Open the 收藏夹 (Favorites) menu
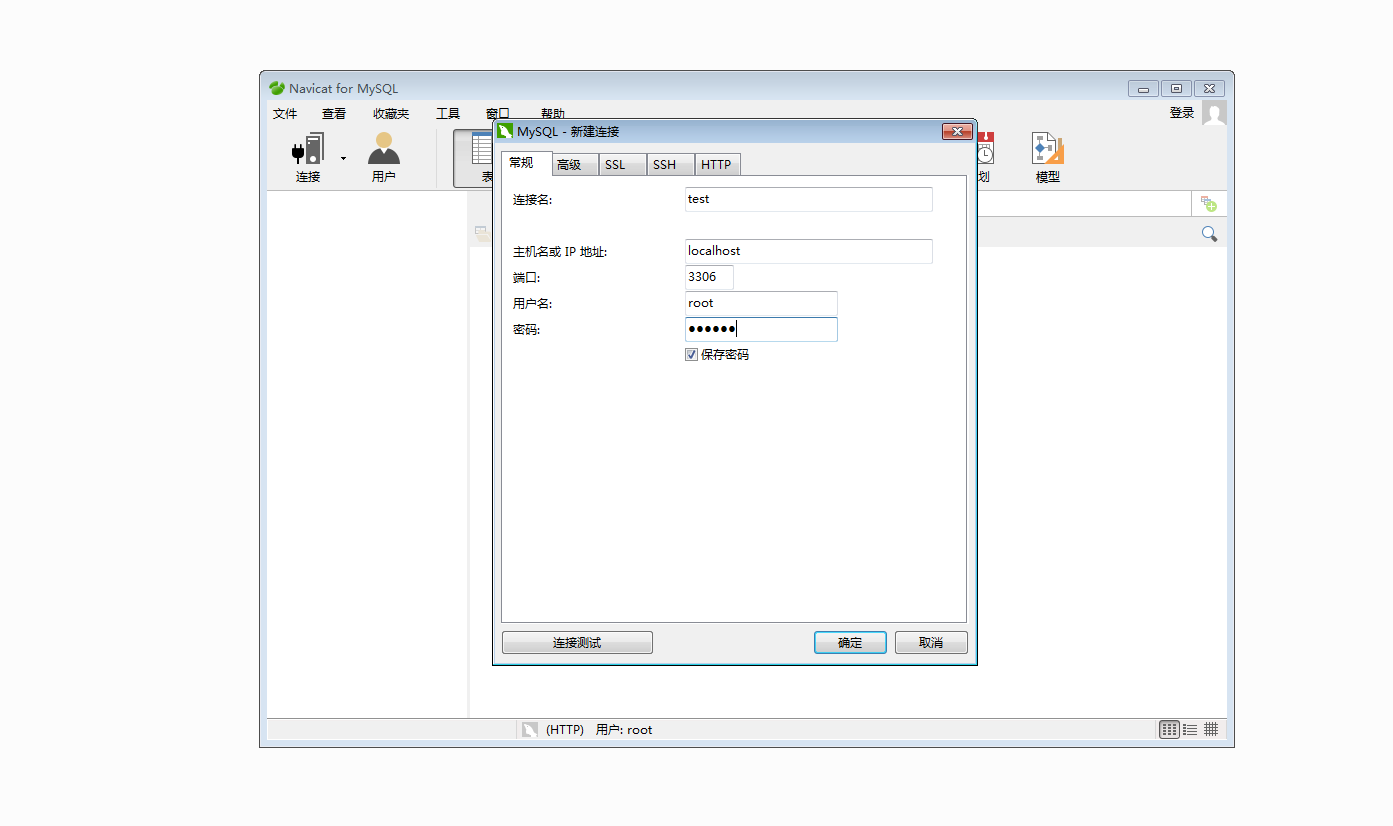 (391, 114)
